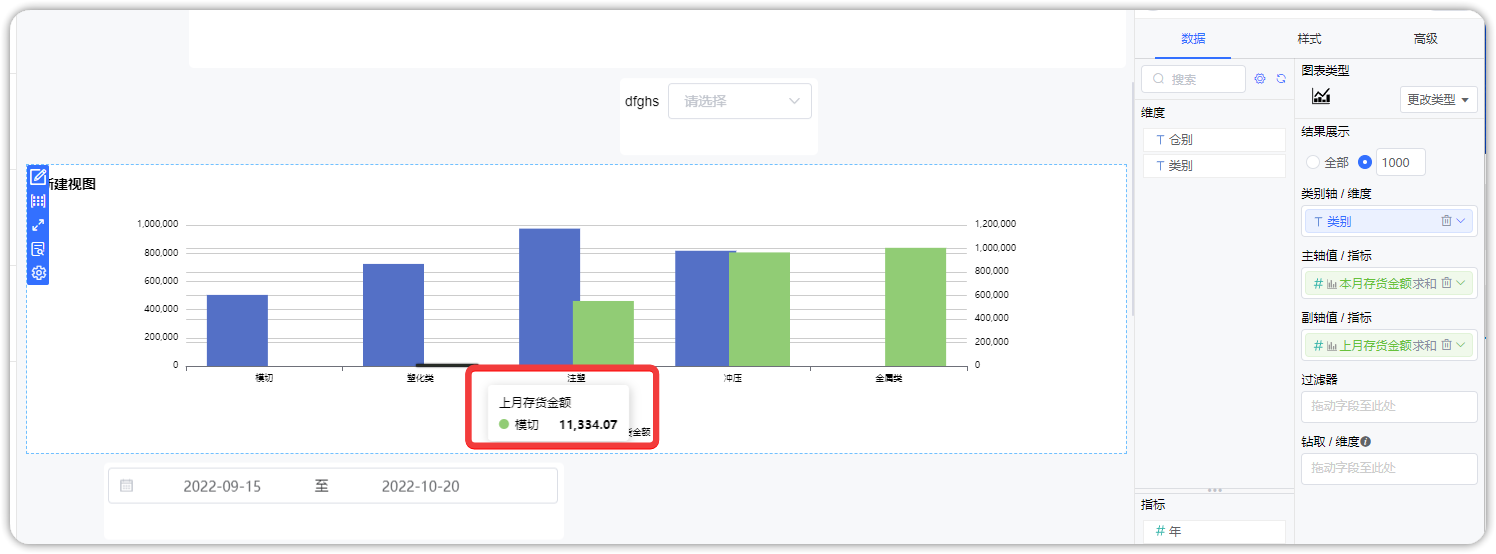Viewport: 1496px width, 554px height.
Task: Click the refresh icon beside the field search box
Action: click(1281, 79)
